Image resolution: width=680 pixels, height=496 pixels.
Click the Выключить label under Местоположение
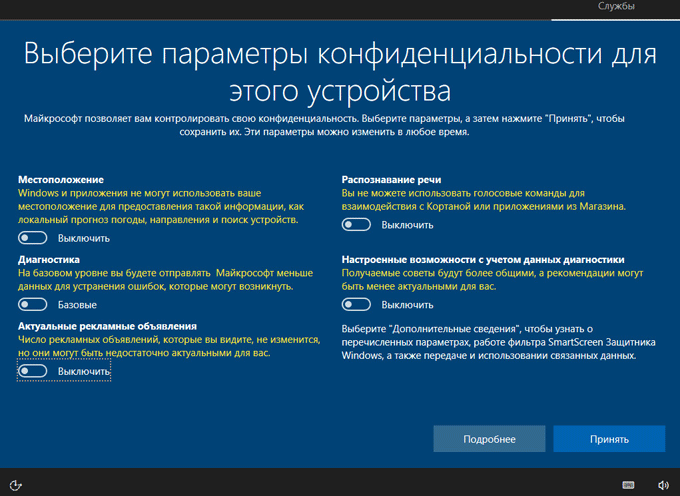[x=84, y=238]
